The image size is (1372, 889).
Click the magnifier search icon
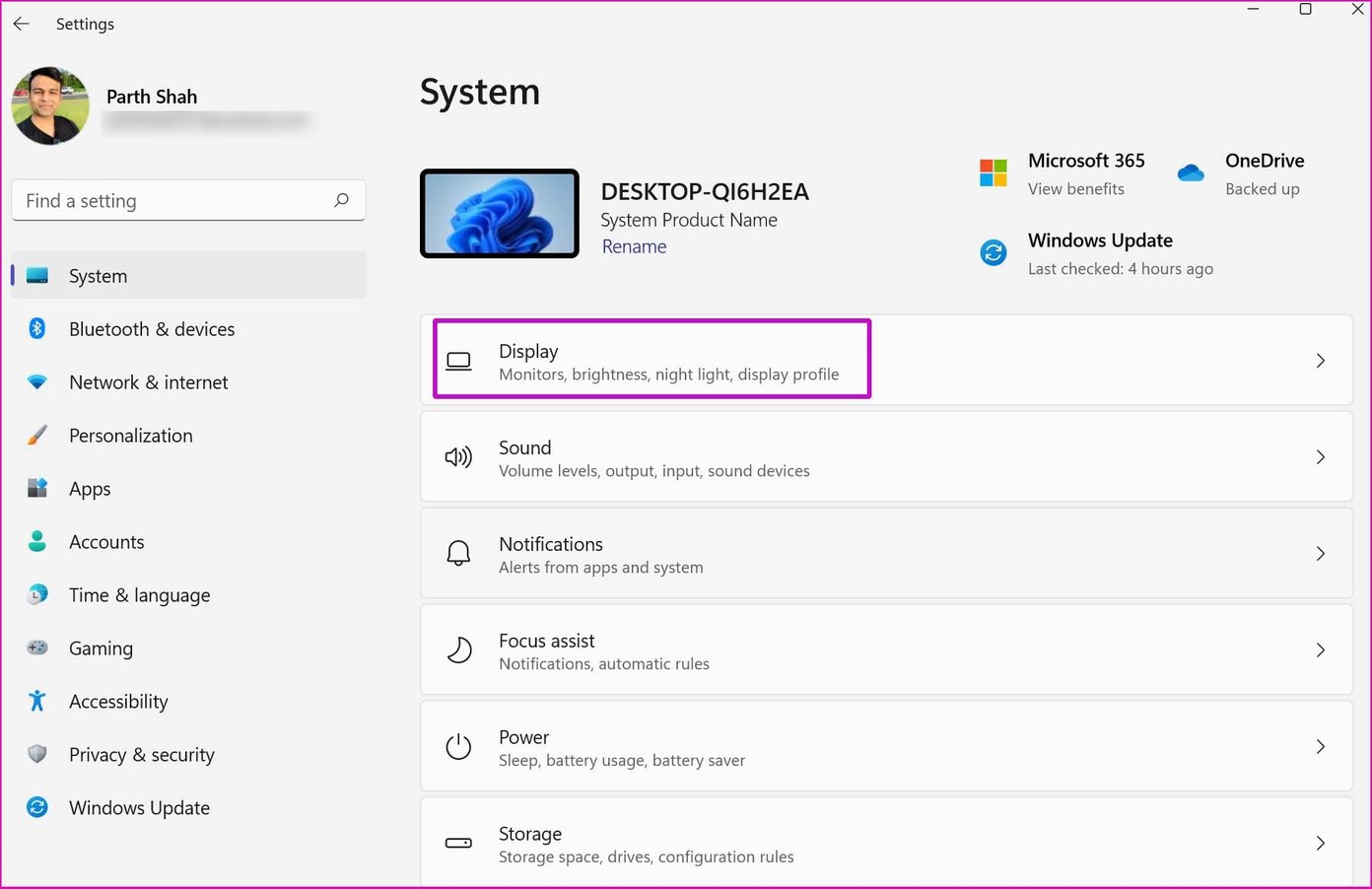(341, 200)
